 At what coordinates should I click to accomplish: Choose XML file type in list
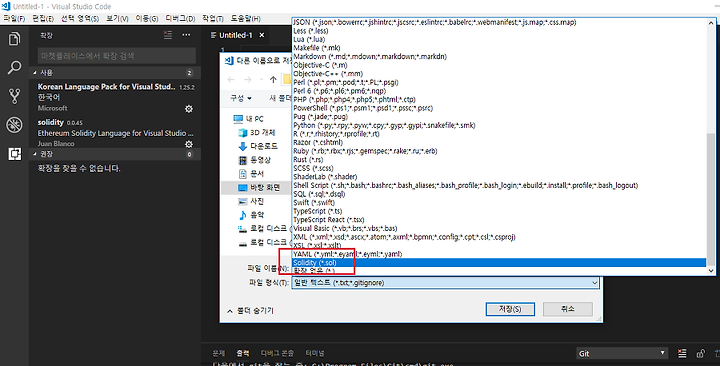pos(499,237)
